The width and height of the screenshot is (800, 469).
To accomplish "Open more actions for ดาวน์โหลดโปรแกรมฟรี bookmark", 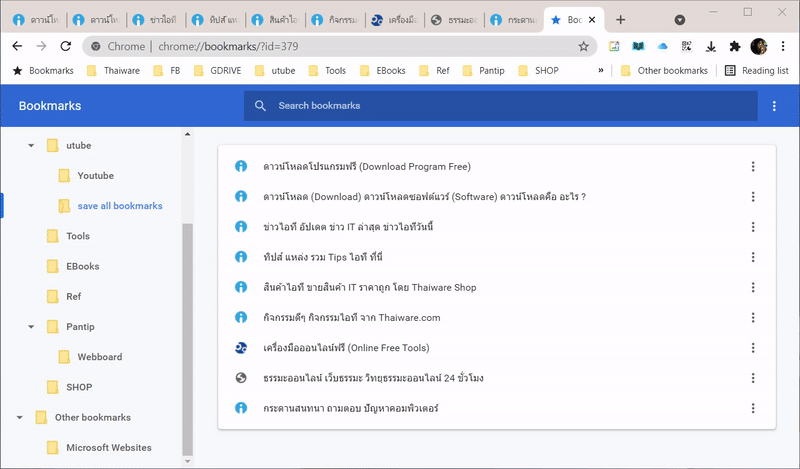I will [x=753, y=166].
